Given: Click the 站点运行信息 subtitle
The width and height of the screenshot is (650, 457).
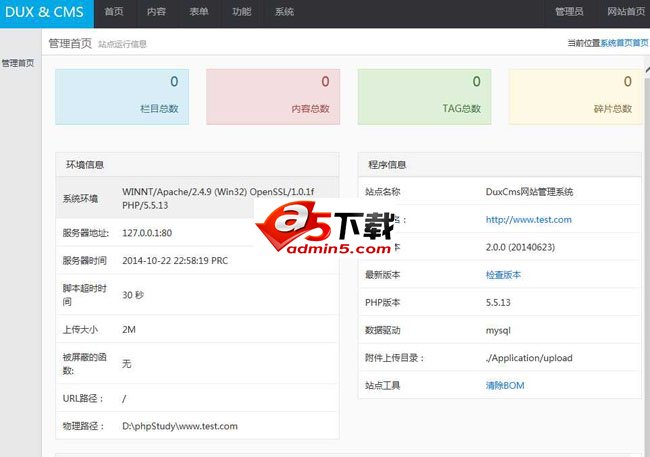Looking at the screenshot, I should tap(122, 44).
